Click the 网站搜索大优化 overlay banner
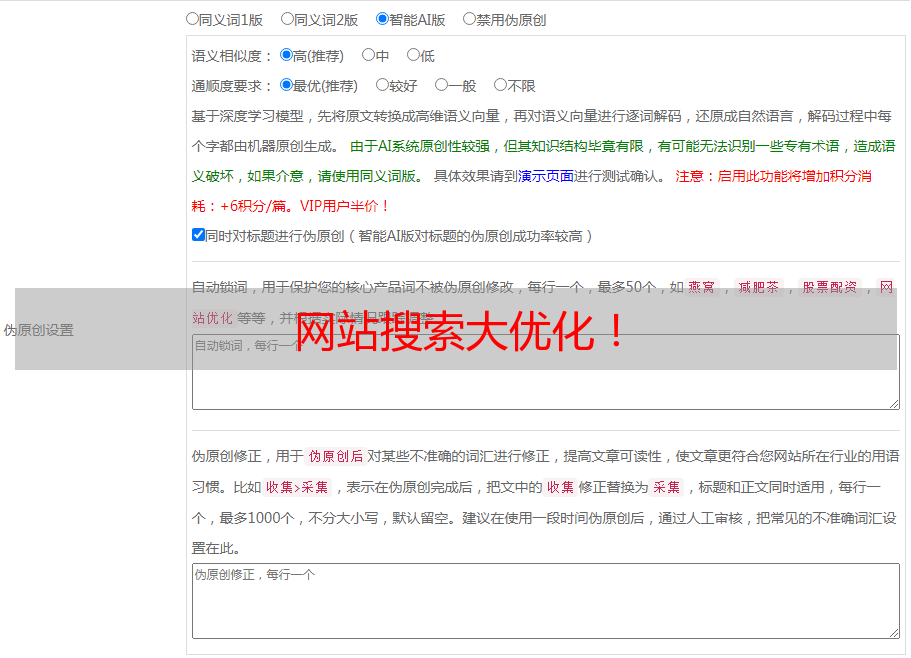The width and height of the screenshot is (911, 658). [x=460, y=330]
